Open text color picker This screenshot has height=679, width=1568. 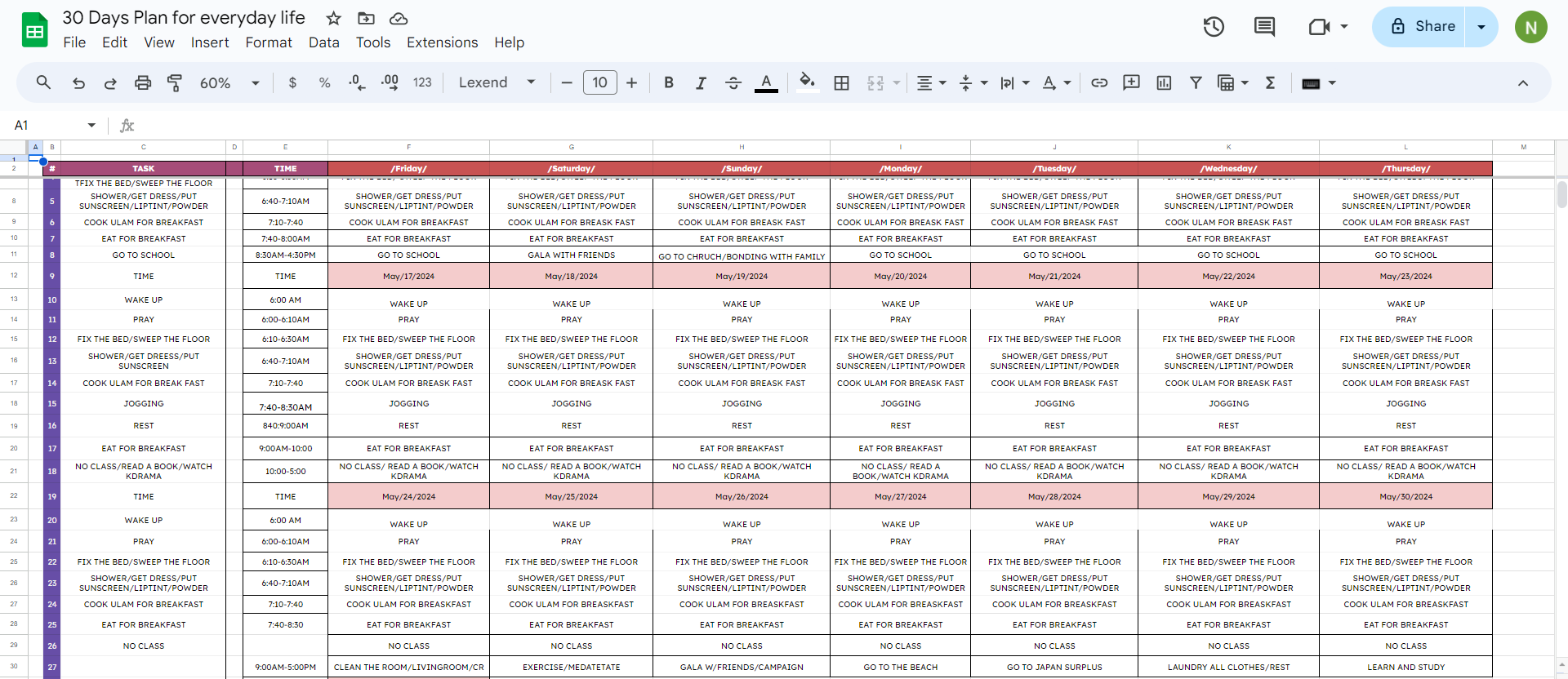coord(766,82)
